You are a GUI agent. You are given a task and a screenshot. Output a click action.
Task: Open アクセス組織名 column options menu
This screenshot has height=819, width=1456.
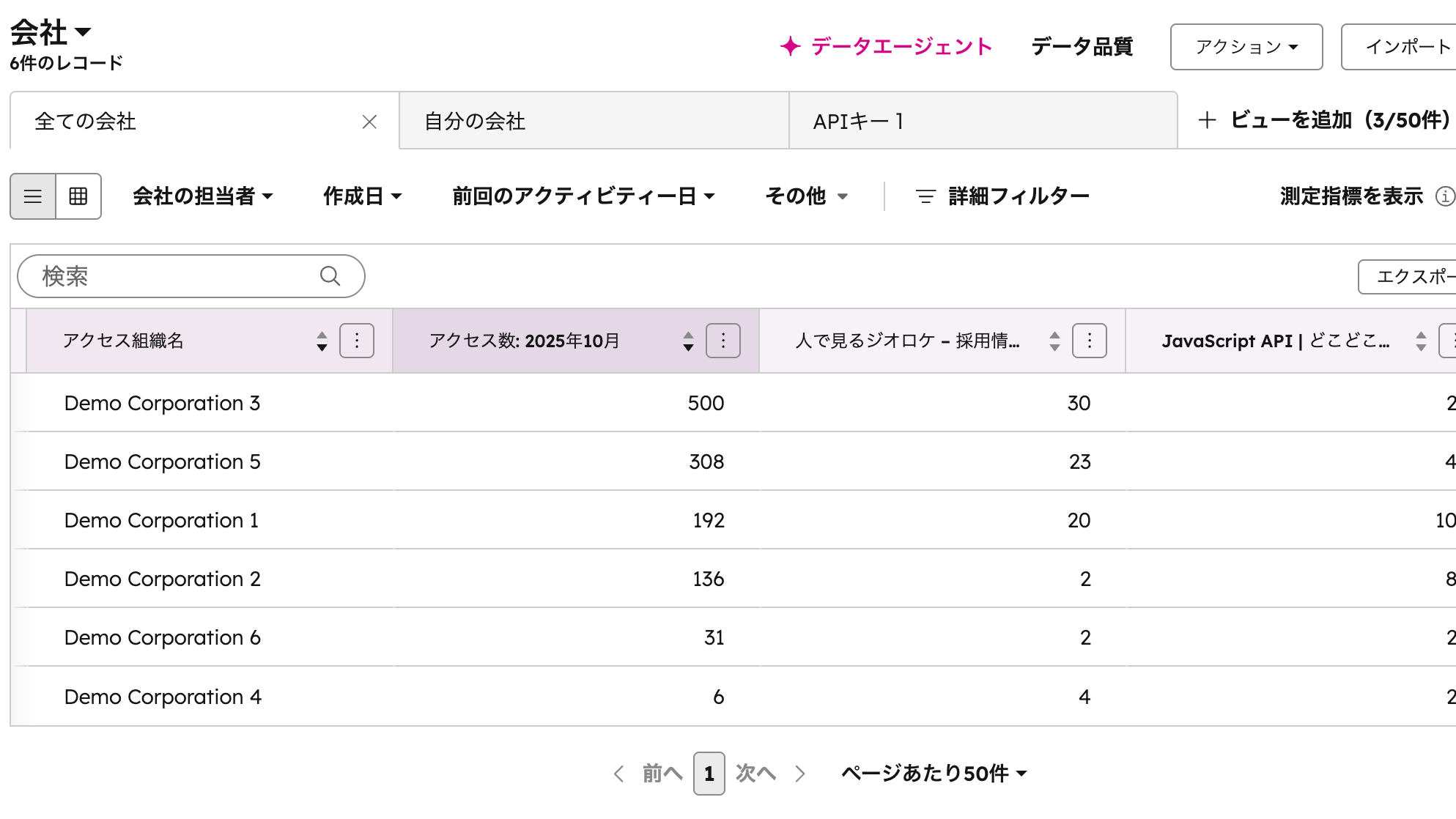pyautogui.click(x=357, y=341)
